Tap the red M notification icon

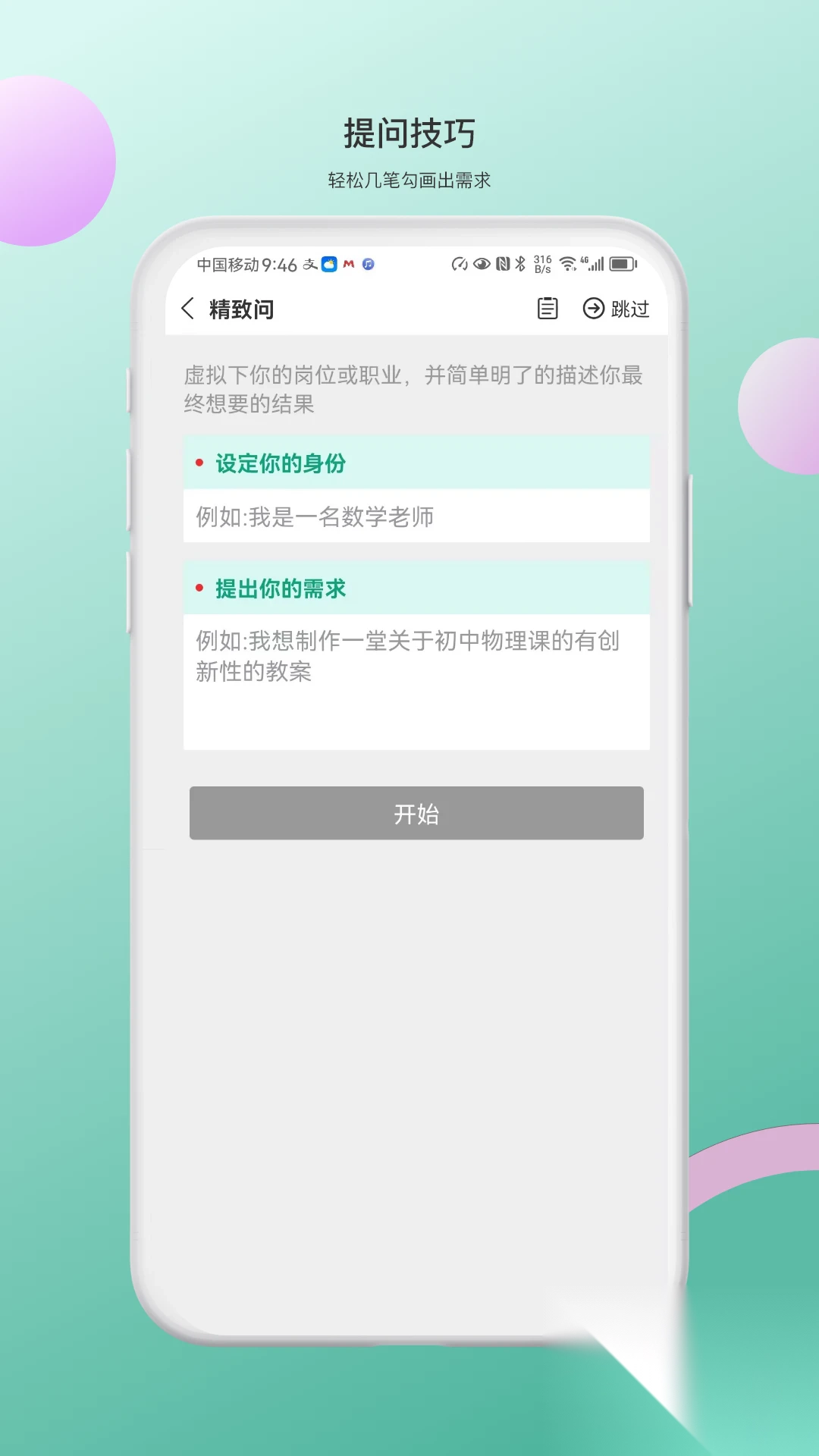click(349, 264)
